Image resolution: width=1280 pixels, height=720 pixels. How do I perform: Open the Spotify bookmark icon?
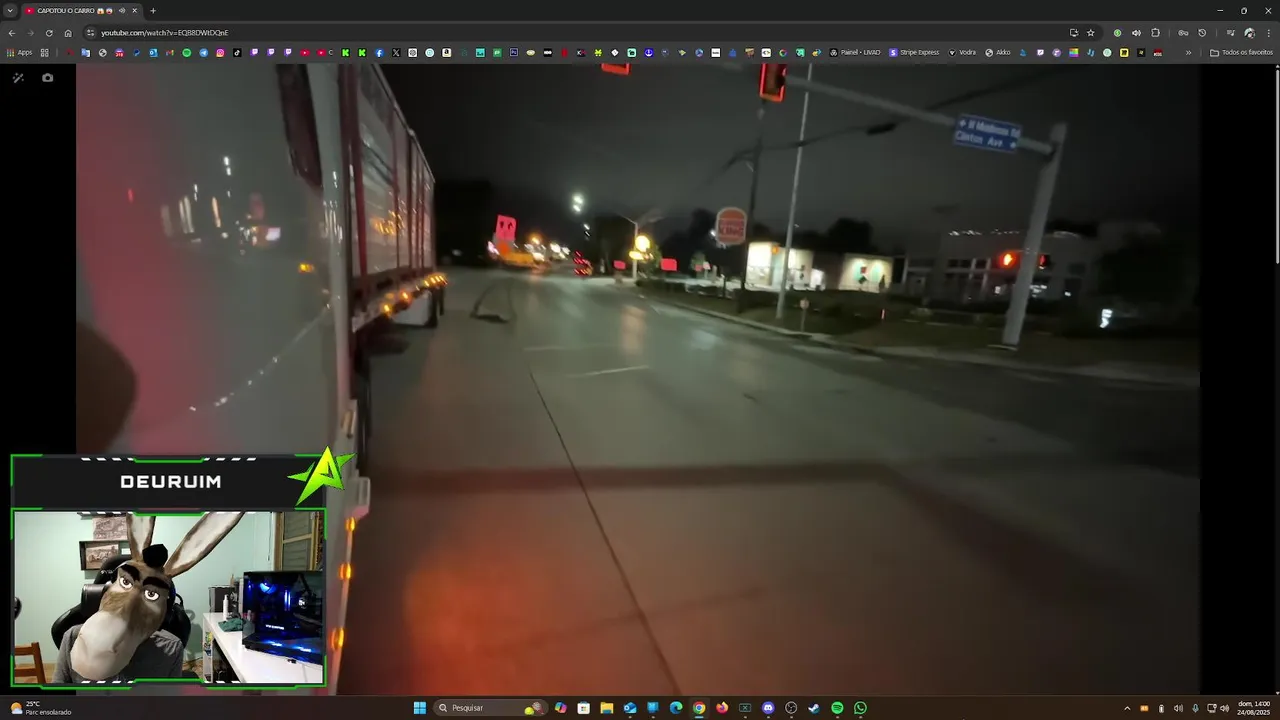point(186,52)
